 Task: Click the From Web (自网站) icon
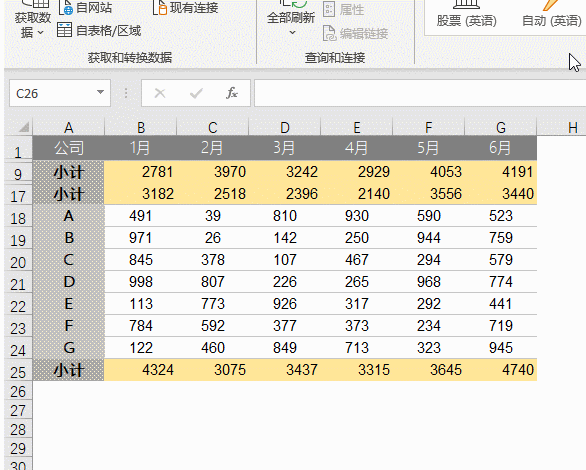pos(66,7)
